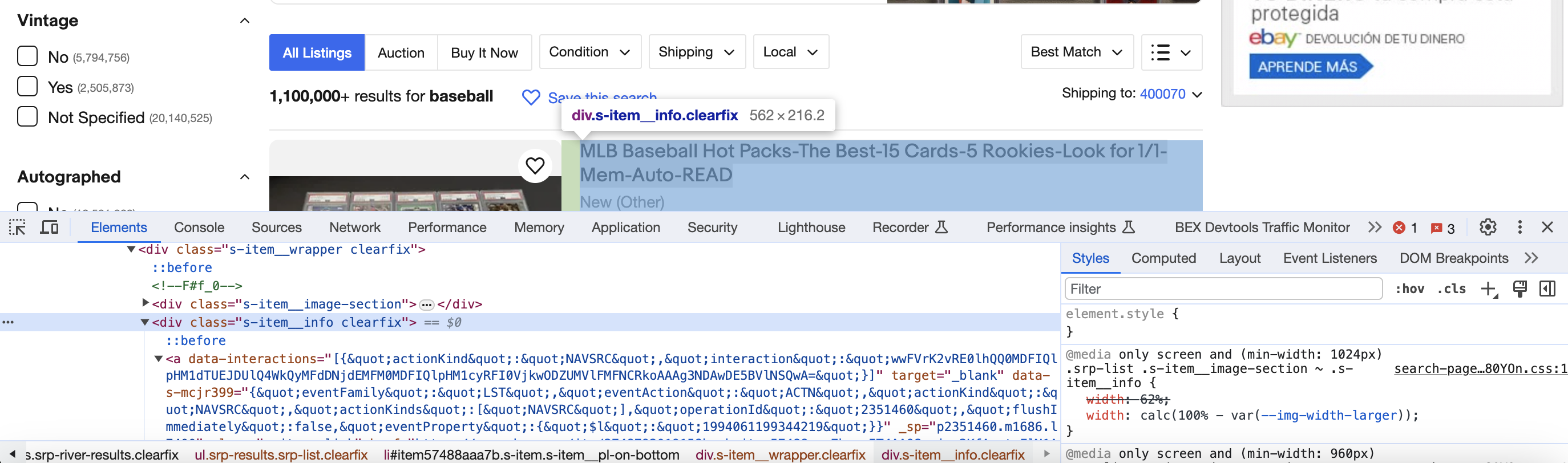Toggle the :hov element state button
This screenshot has height=463, width=1568.
1410,289
